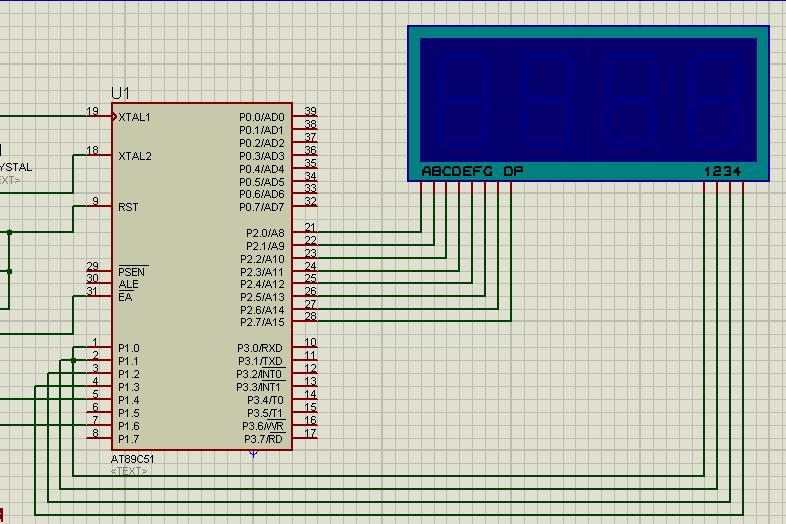Select the ABCDEFG segment label on display
The width and height of the screenshot is (786, 524).
[x=457, y=171]
